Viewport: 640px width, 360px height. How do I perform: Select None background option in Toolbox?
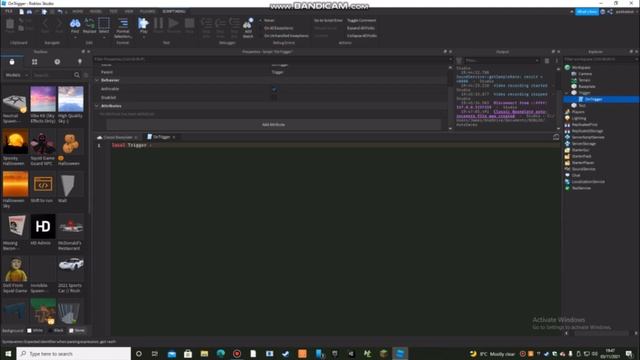[77, 330]
